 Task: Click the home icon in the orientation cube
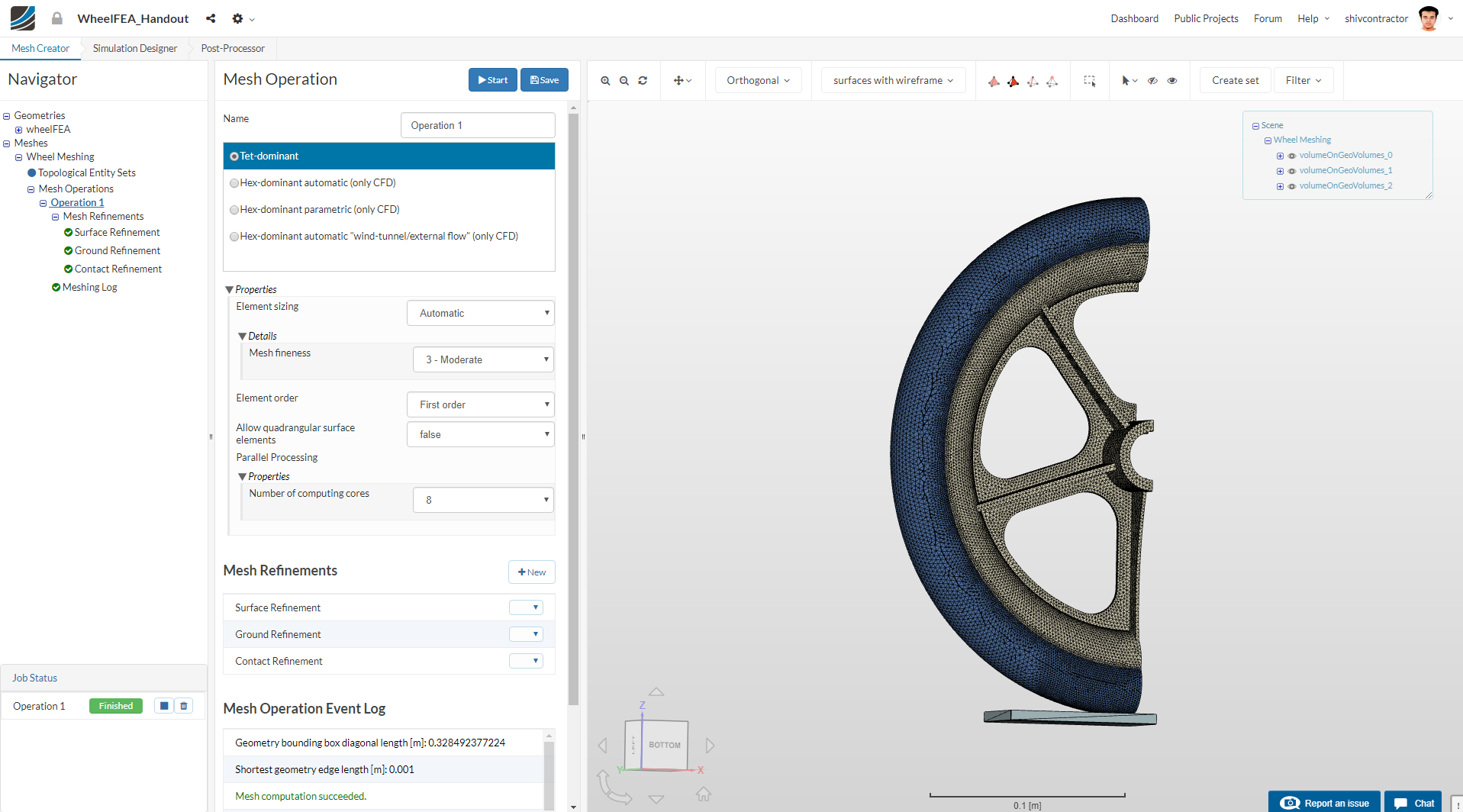point(704,794)
